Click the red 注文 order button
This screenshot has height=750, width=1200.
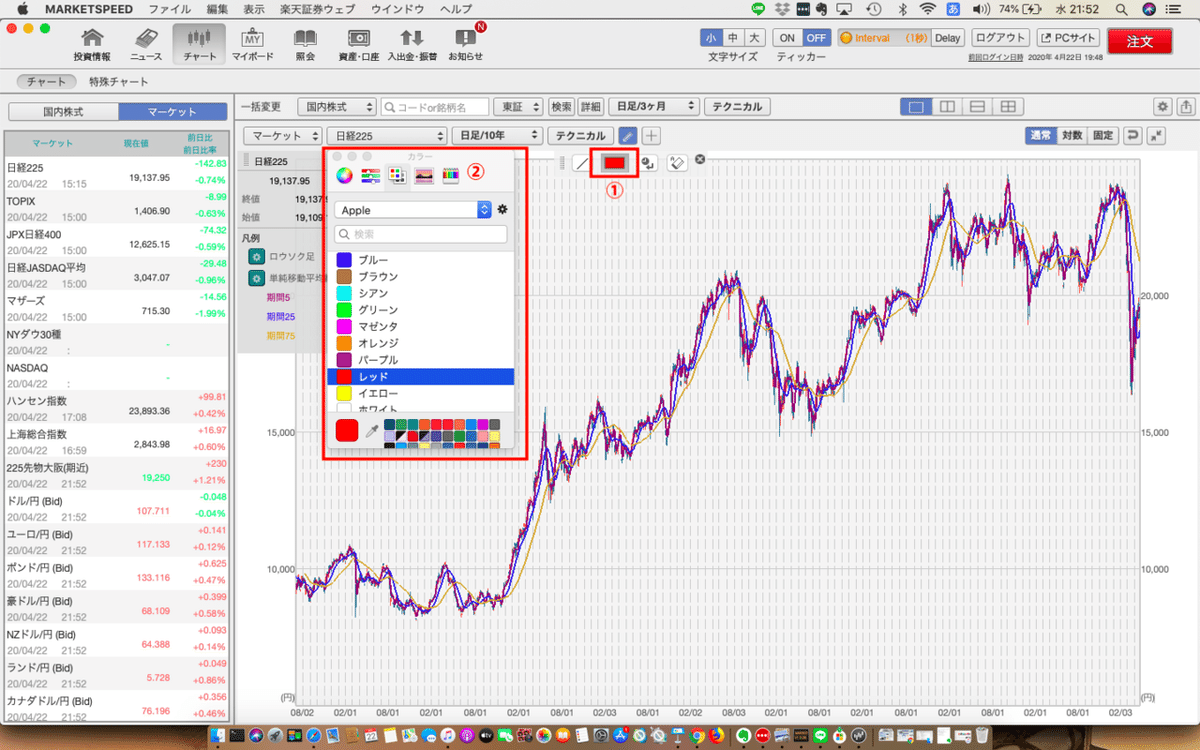coord(1140,41)
